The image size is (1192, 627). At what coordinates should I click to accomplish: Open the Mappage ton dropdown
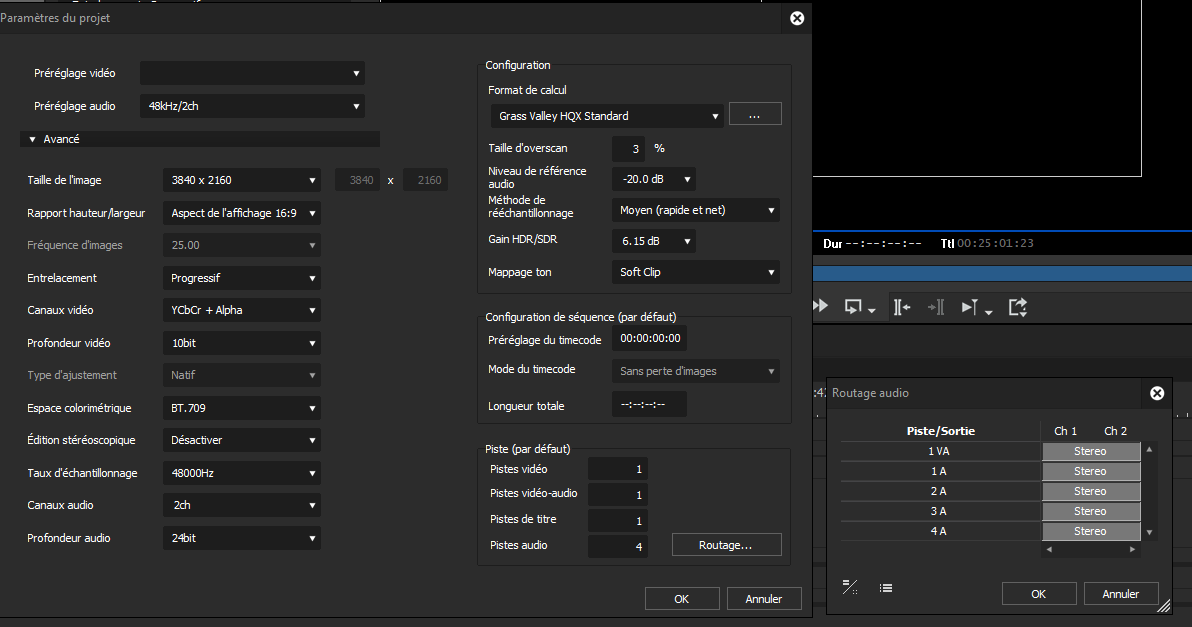(694, 272)
